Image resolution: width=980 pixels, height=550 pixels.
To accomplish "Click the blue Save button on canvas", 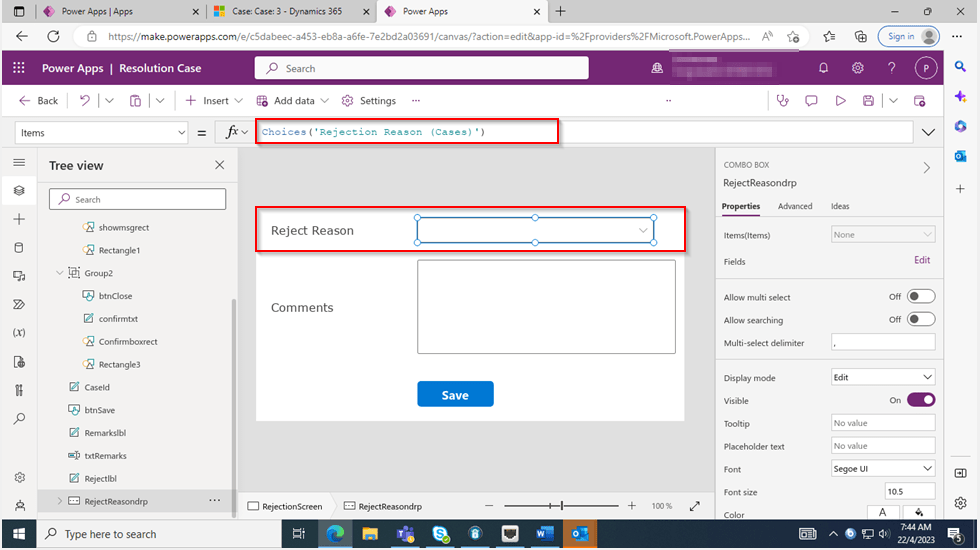I will point(455,395).
